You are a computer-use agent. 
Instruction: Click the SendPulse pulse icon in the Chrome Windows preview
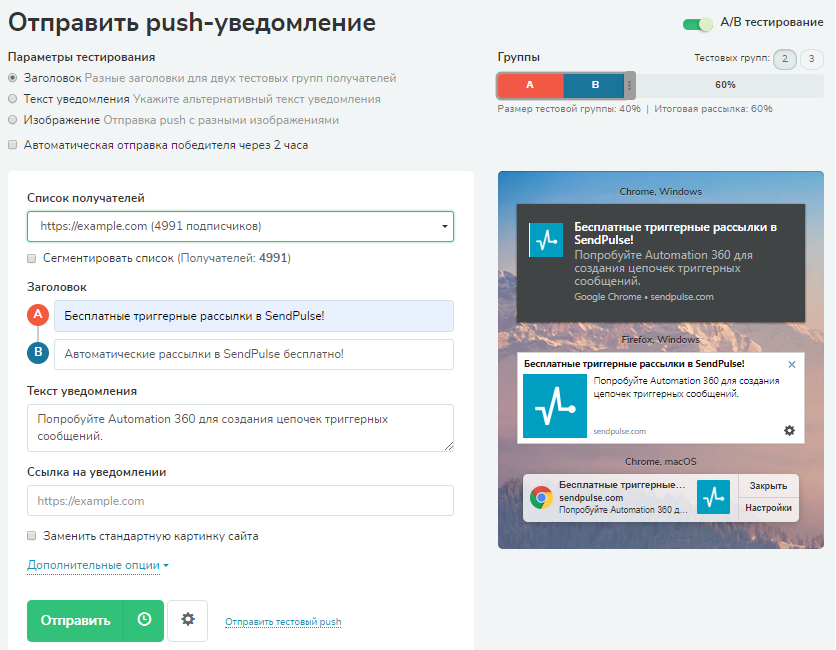click(546, 240)
